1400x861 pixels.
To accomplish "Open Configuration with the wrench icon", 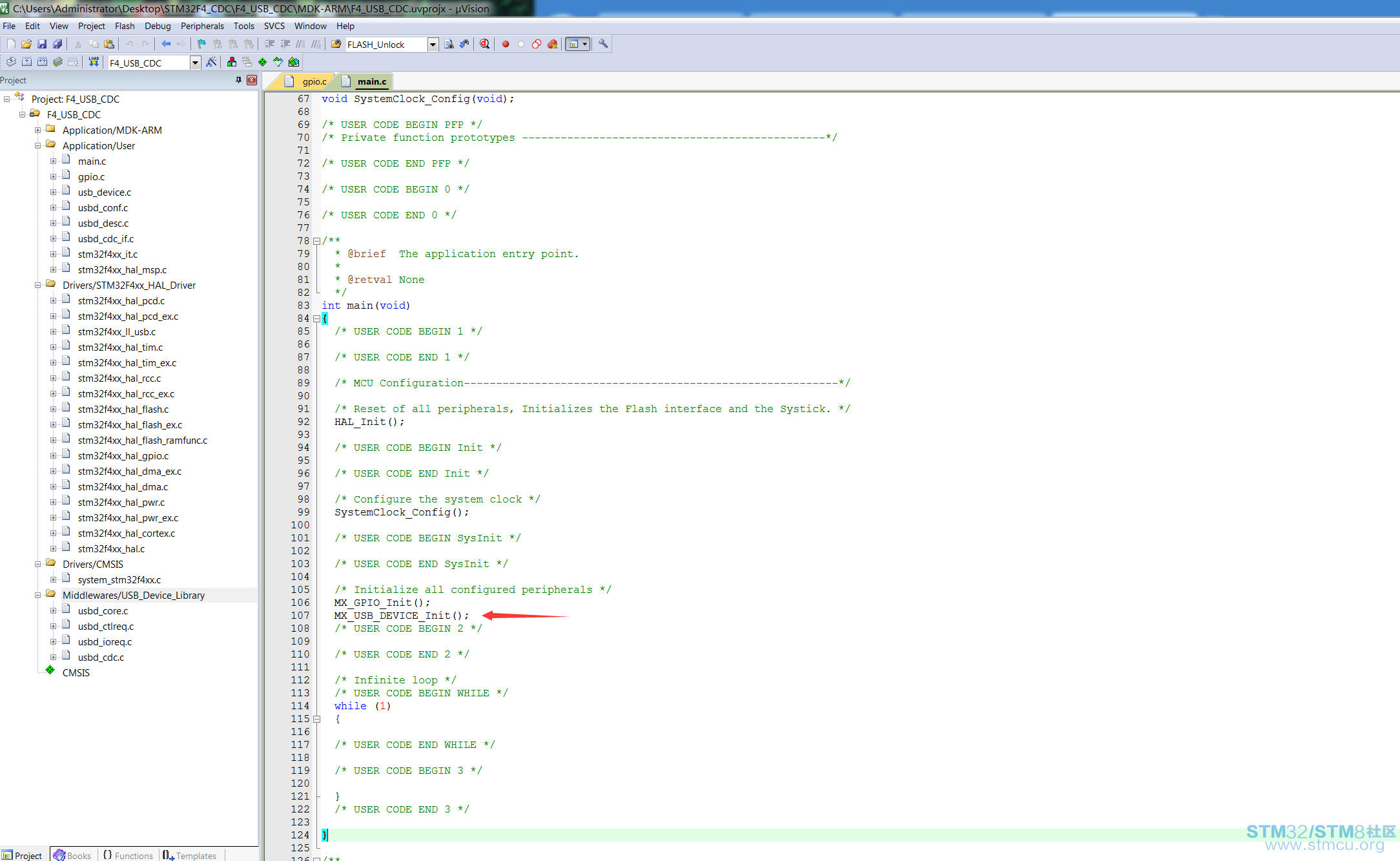I will 603,44.
